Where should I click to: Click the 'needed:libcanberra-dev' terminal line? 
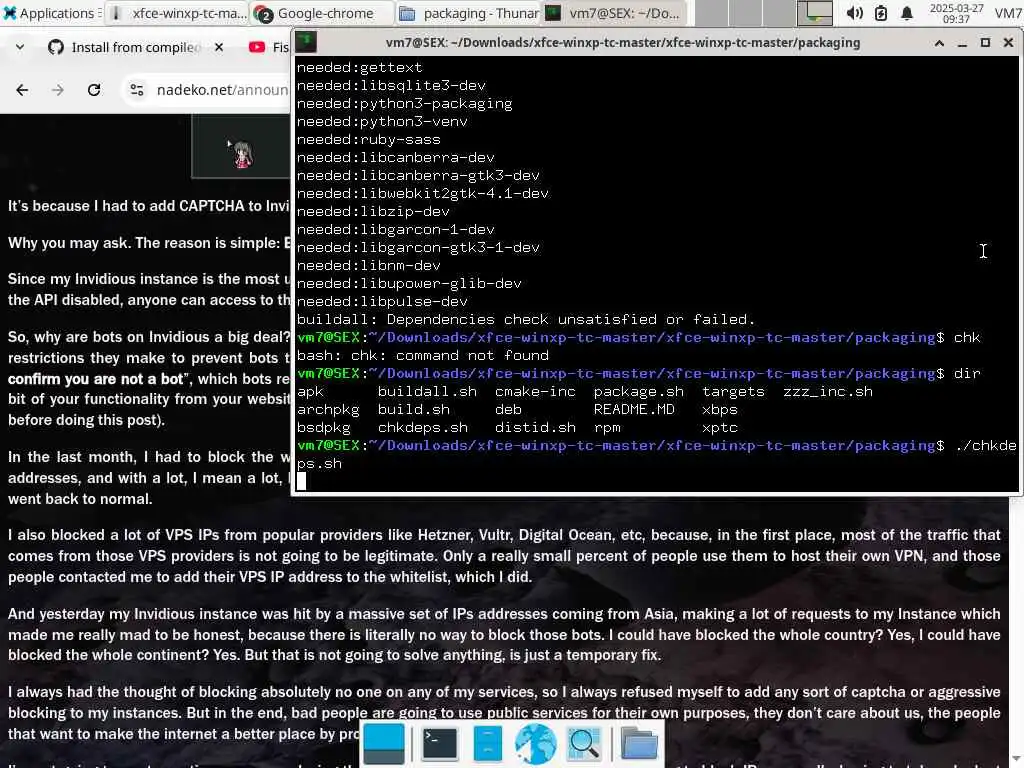396,157
